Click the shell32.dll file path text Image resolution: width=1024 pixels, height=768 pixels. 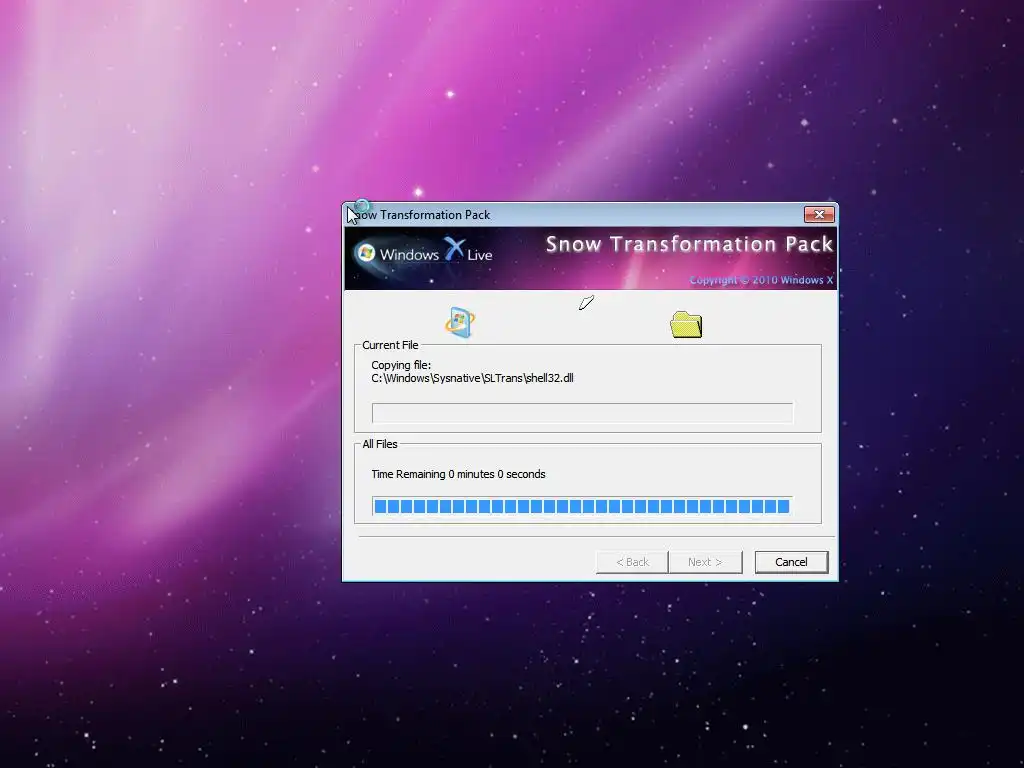[472, 378]
